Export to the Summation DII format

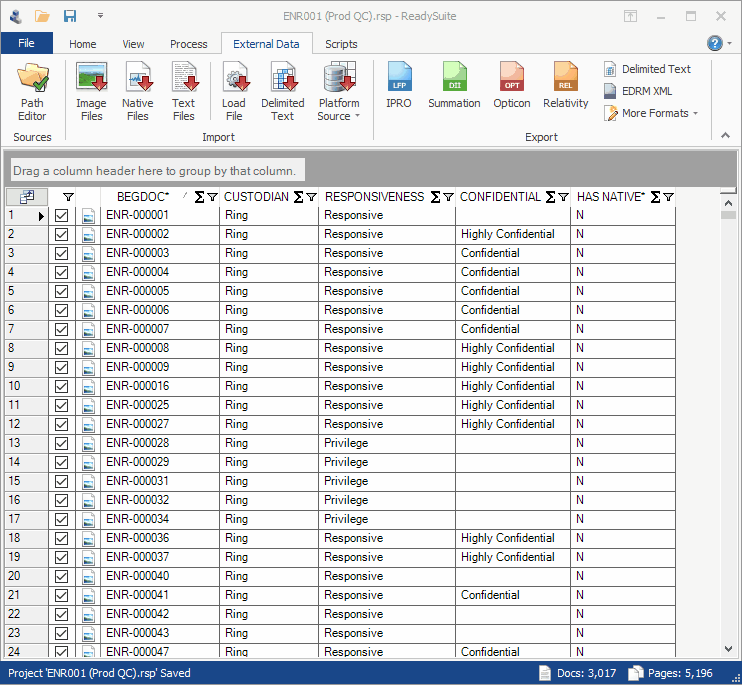click(x=454, y=86)
